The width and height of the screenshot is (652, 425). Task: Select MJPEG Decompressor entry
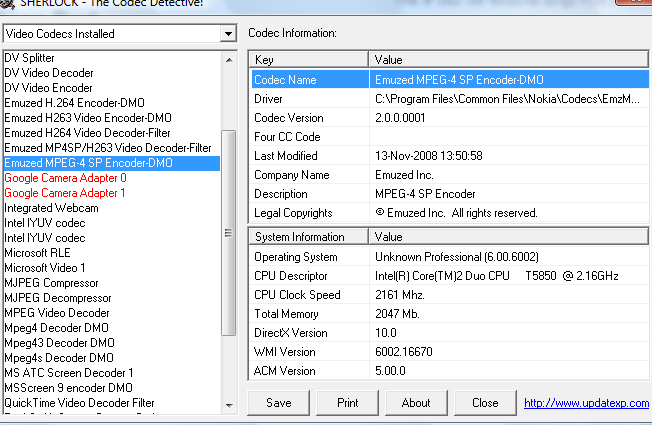[112, 298]
